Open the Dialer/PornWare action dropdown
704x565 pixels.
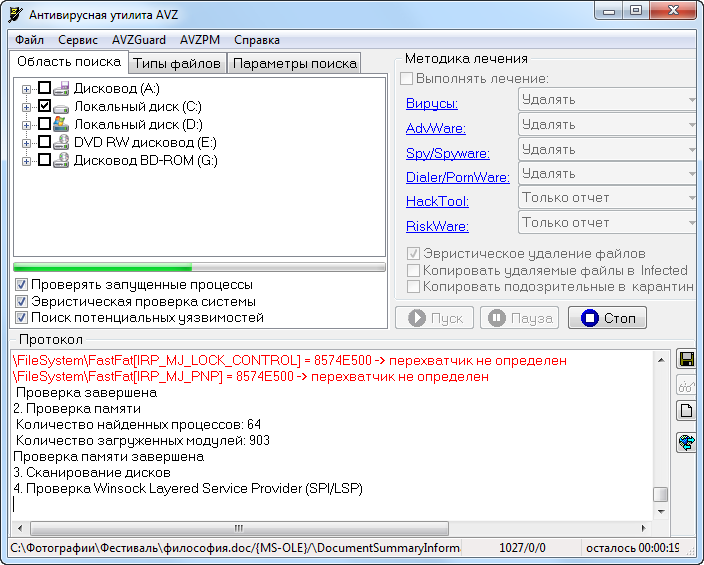607,173
